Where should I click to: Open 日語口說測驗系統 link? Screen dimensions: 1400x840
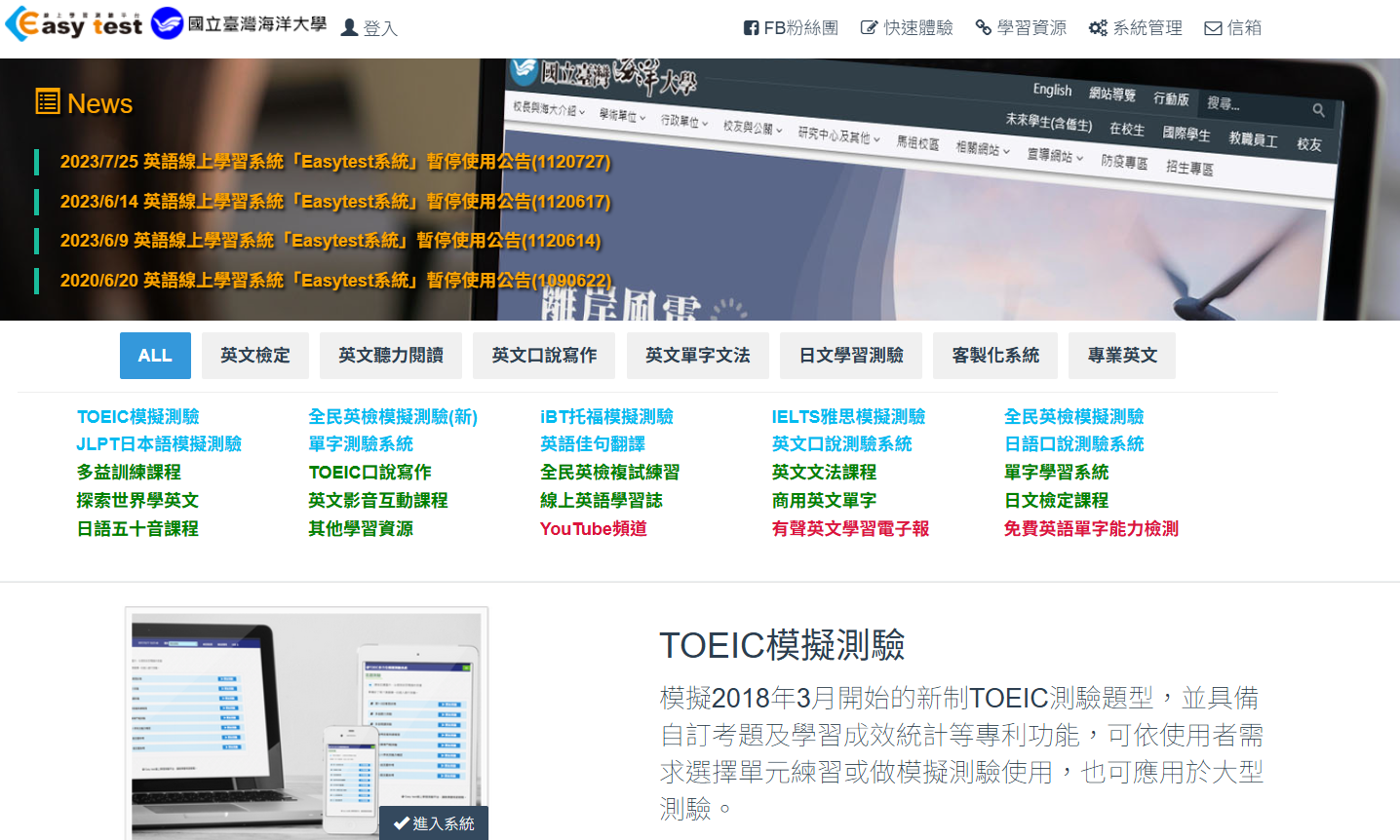tap(1073, 444)
